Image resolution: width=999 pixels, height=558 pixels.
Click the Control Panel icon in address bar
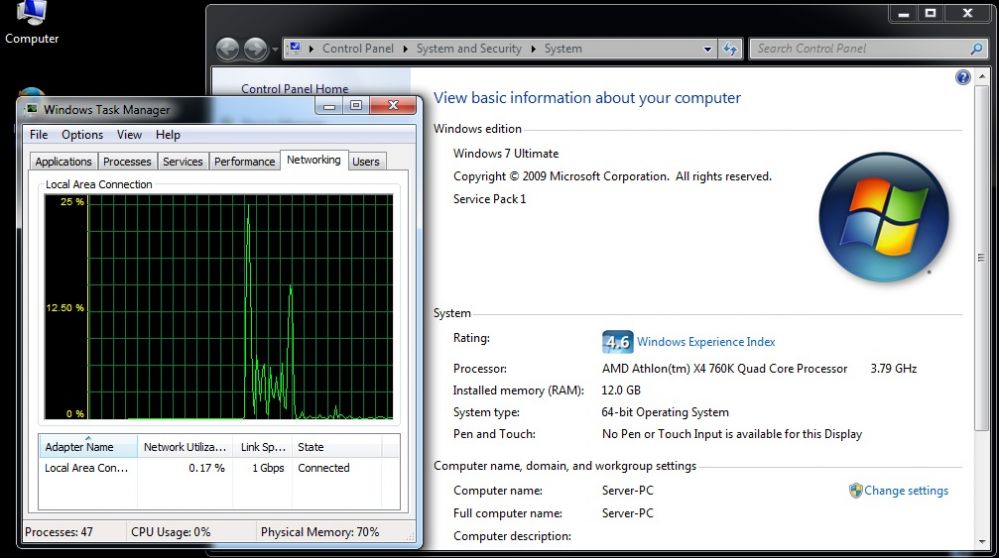coord(294,48)
